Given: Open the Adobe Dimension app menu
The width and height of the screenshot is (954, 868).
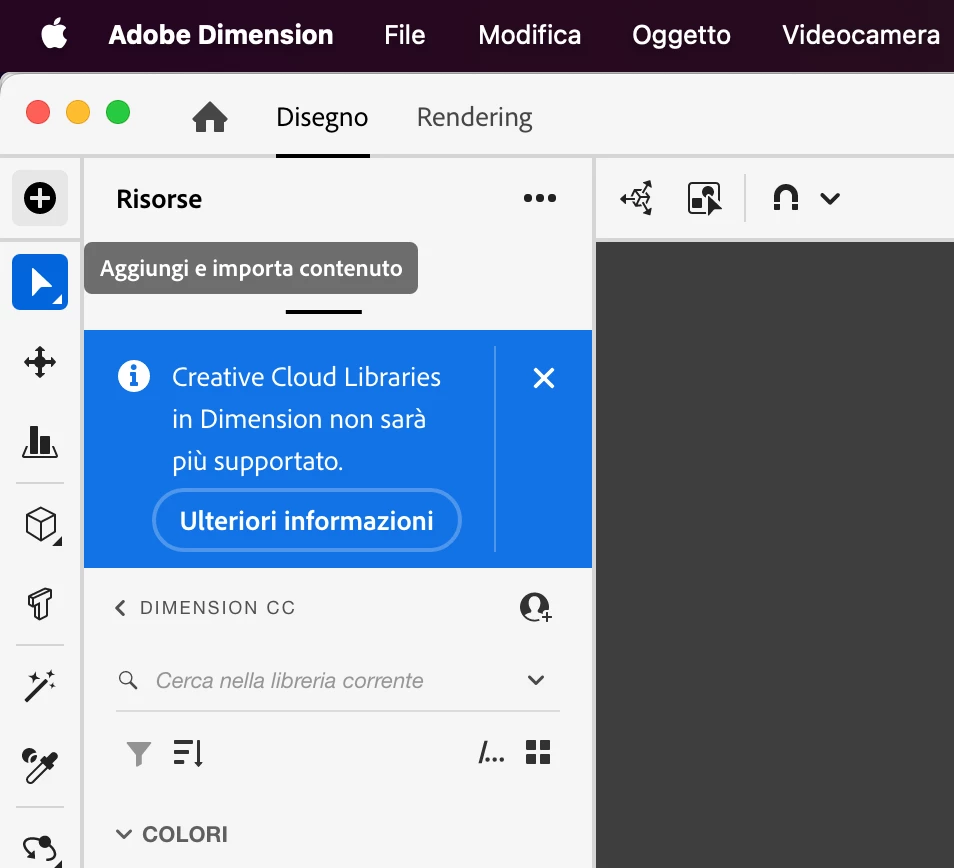Looking at the screenshot, I should point(221,35).
